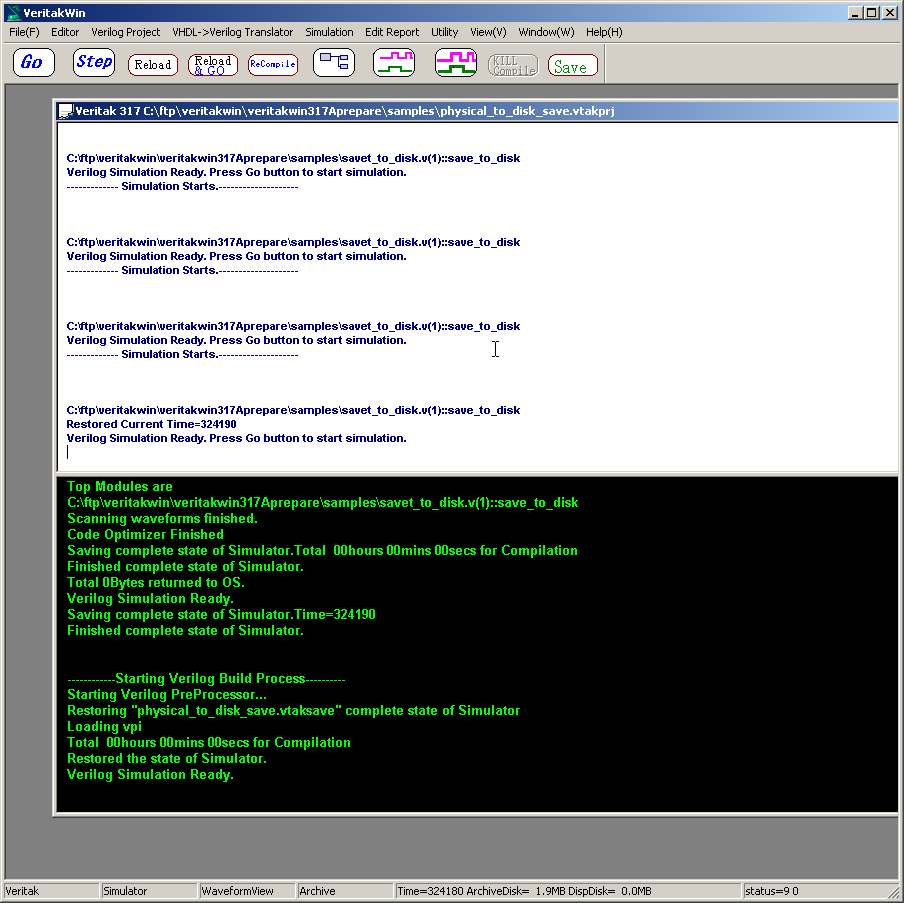Click the WaveformView status bar pane
This screenshot has width=904, height=903.
pos(247,891)
